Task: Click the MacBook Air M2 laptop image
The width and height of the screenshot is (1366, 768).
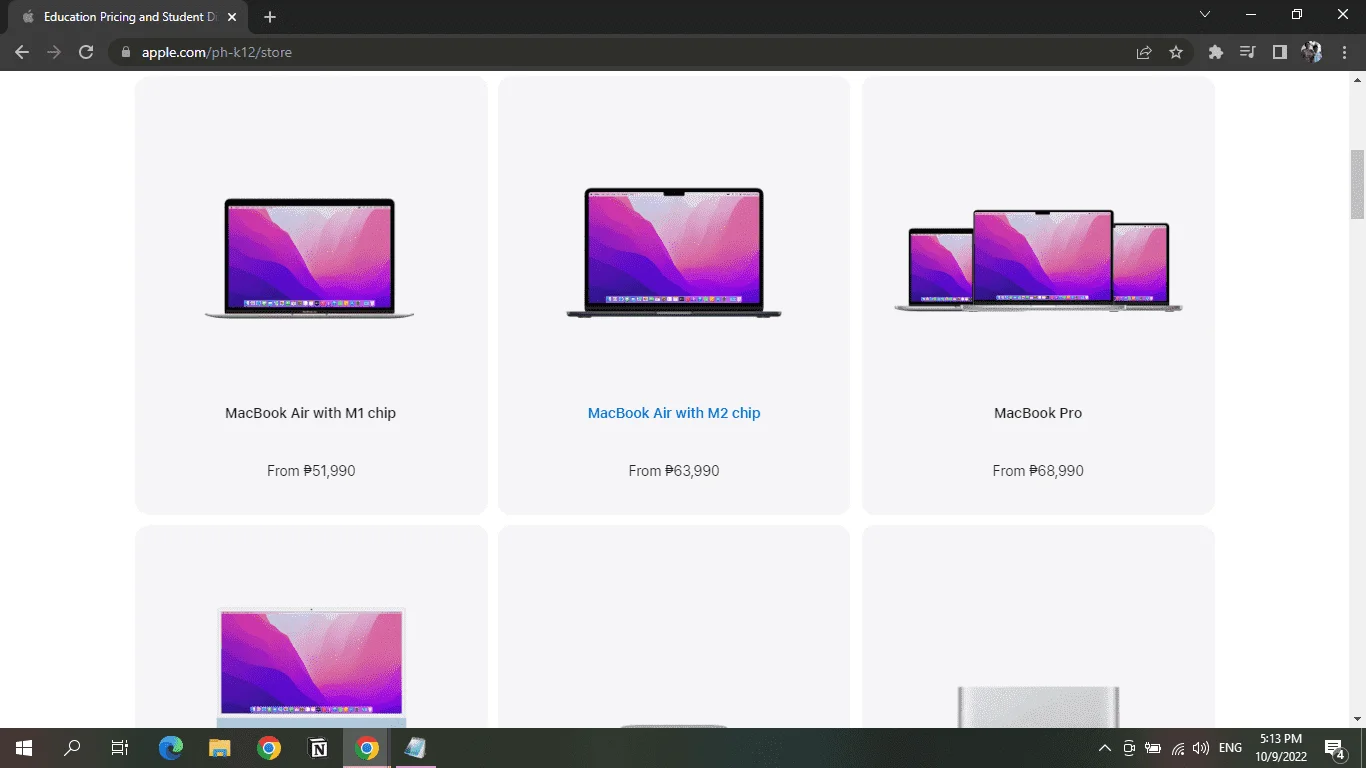Action: tap(674, 253)
